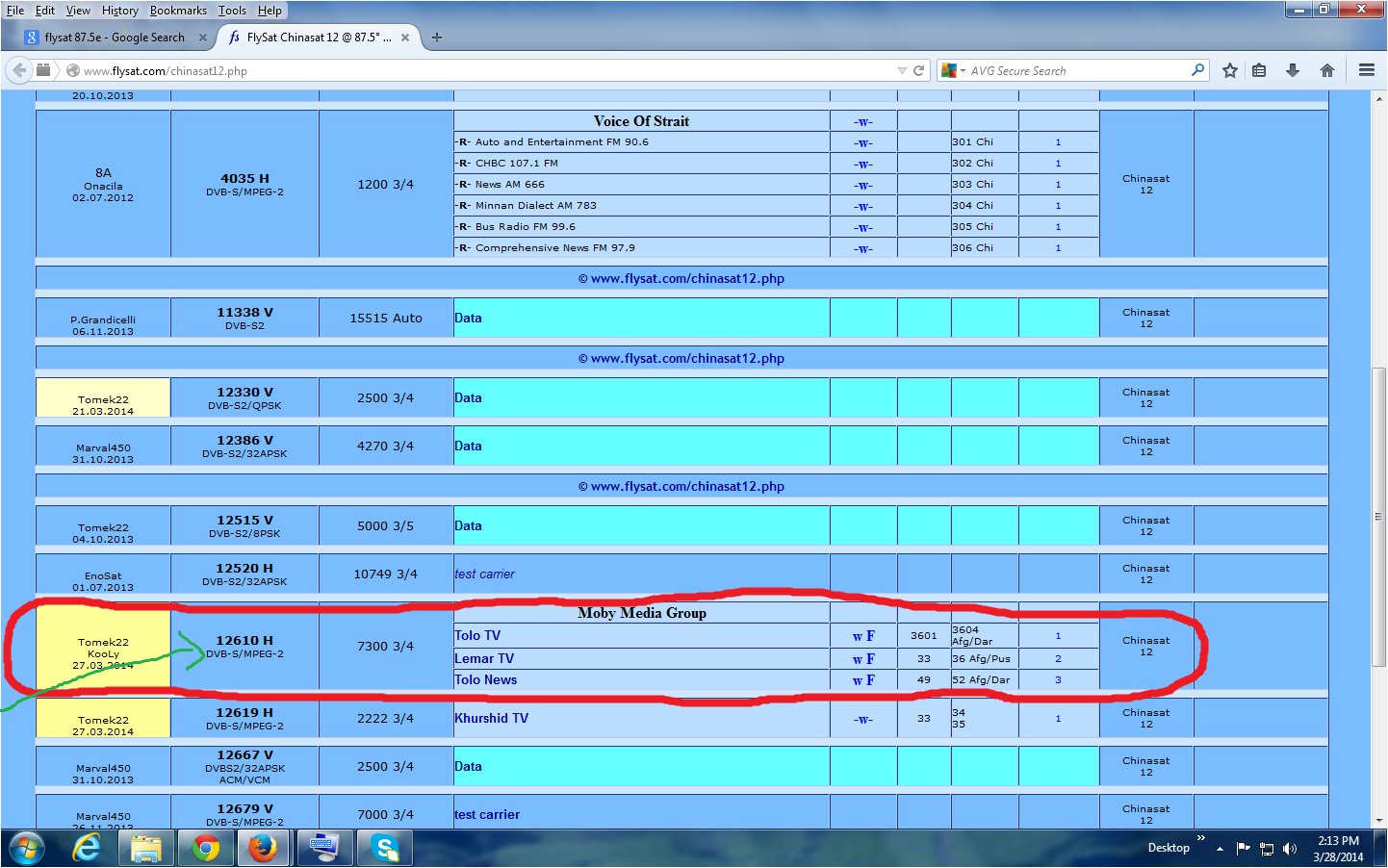
Task: Open the bookmarks list icon
Action: [1259, 70]
